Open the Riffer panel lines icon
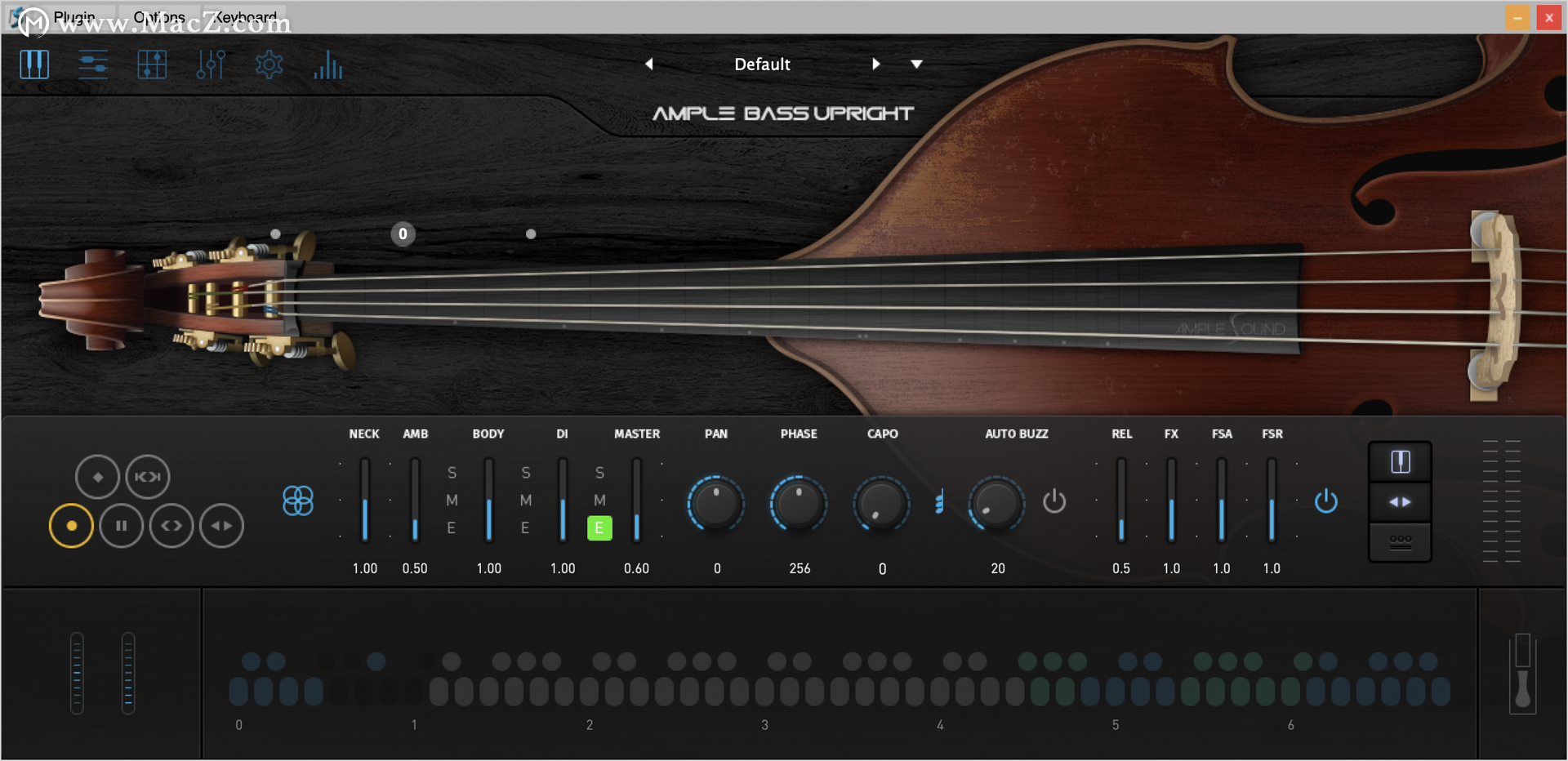1568x761 pixels. tap(93, 64)
